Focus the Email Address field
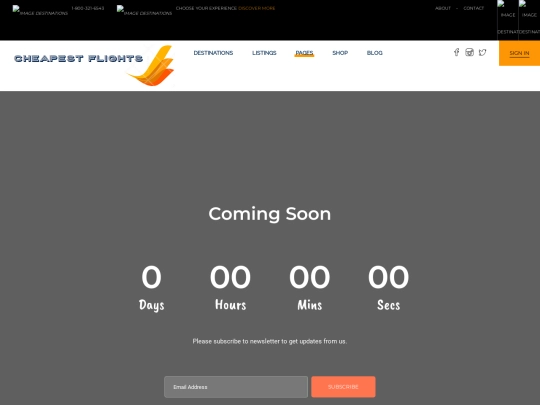 (x=236, y=387)
